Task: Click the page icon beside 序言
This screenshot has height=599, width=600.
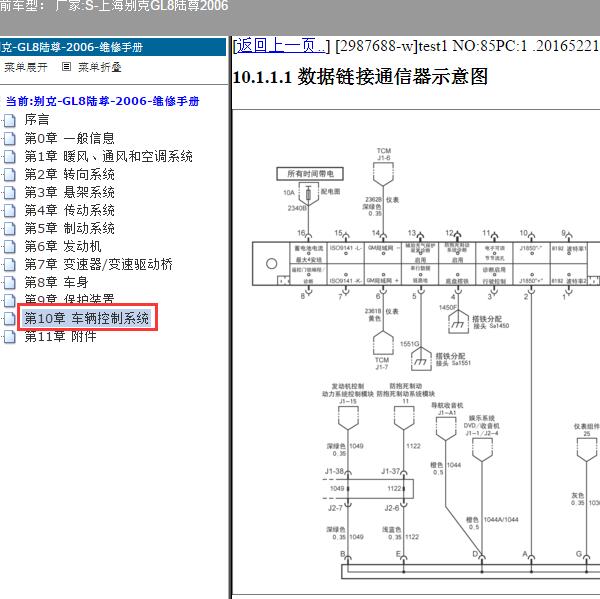Action: pyautogui.click(x=10, y=120)
